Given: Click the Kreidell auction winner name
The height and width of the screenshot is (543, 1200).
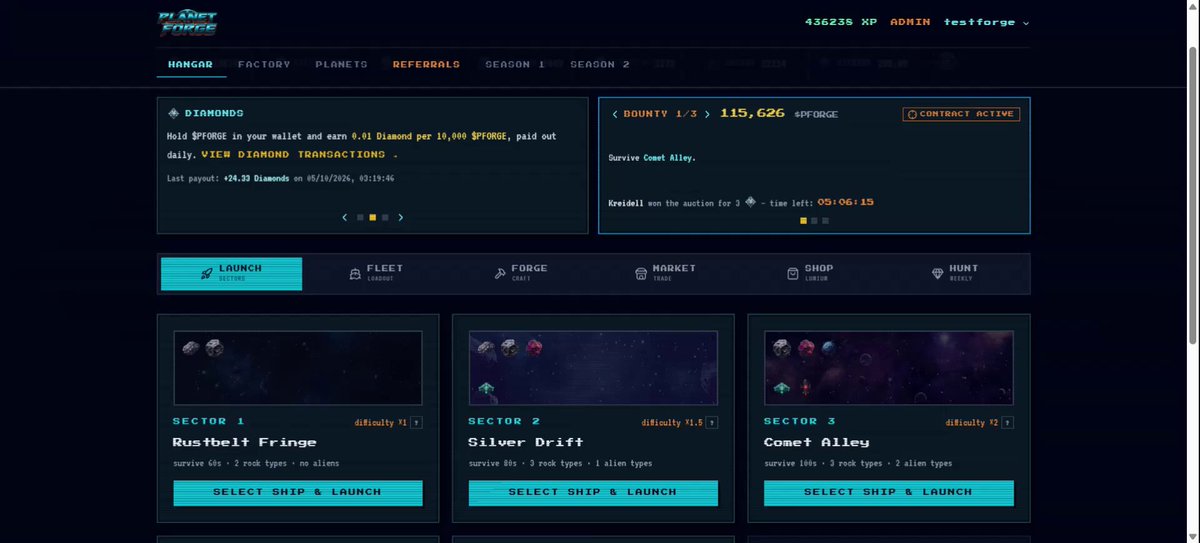Looking at the screenshot, I should (626, 202).
